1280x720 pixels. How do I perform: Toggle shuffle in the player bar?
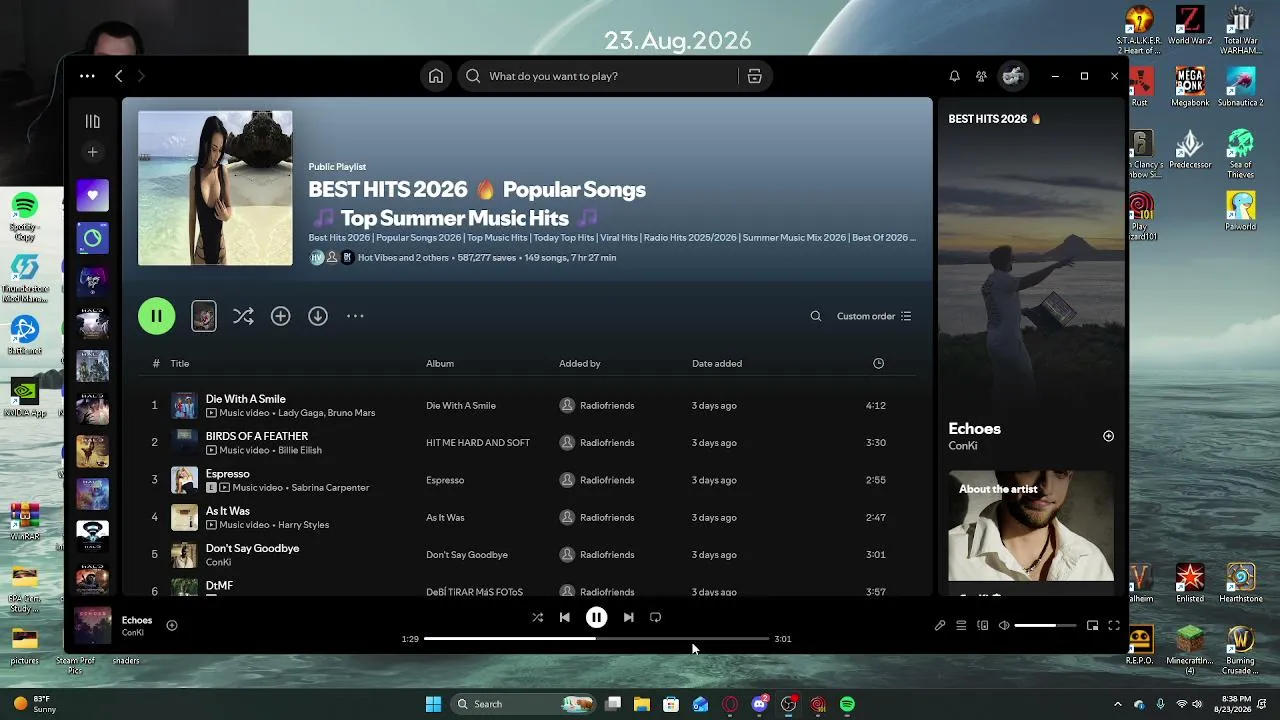click(x=537, y=618)
